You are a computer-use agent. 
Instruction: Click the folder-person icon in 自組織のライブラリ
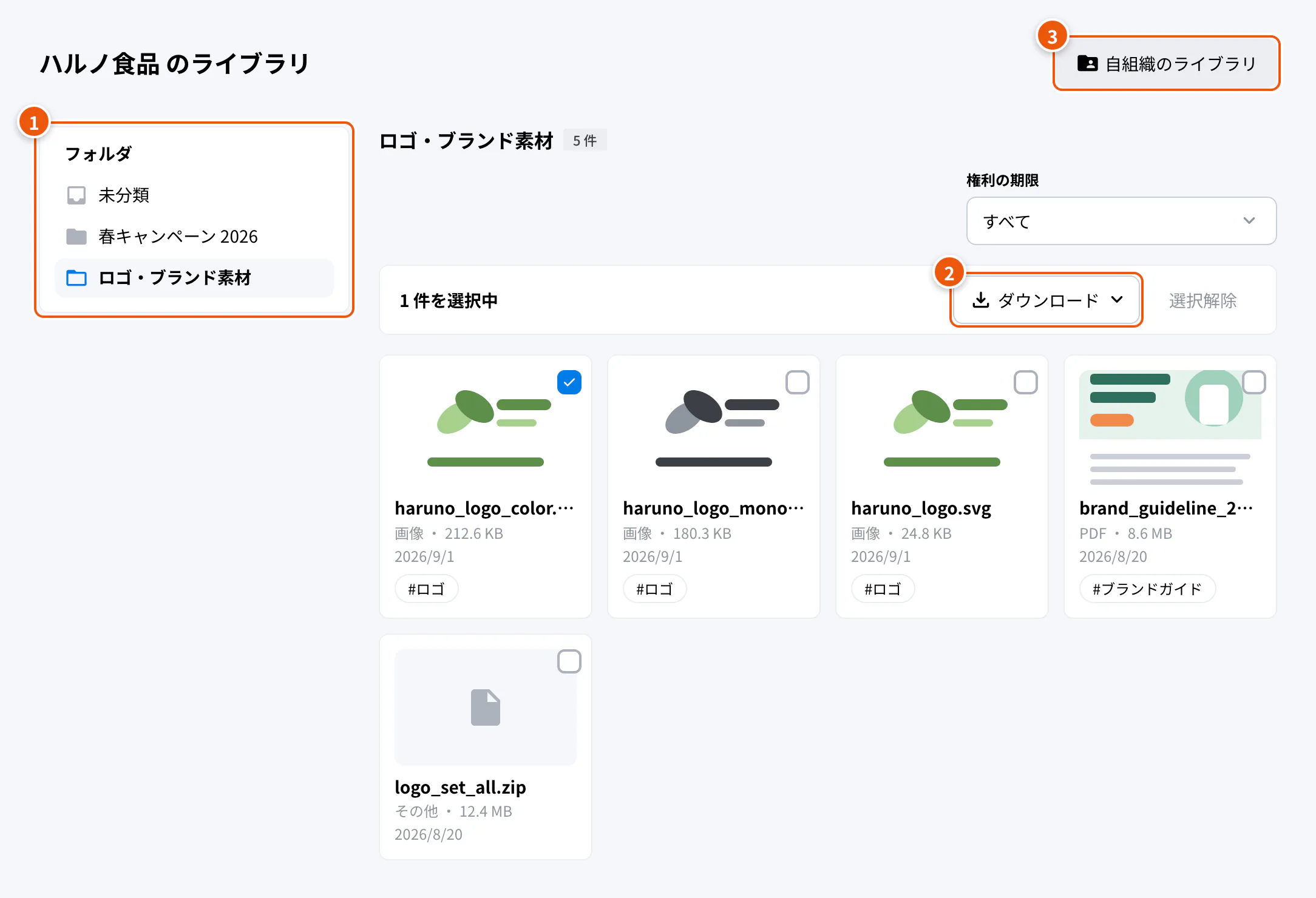tap(1087, 63)
